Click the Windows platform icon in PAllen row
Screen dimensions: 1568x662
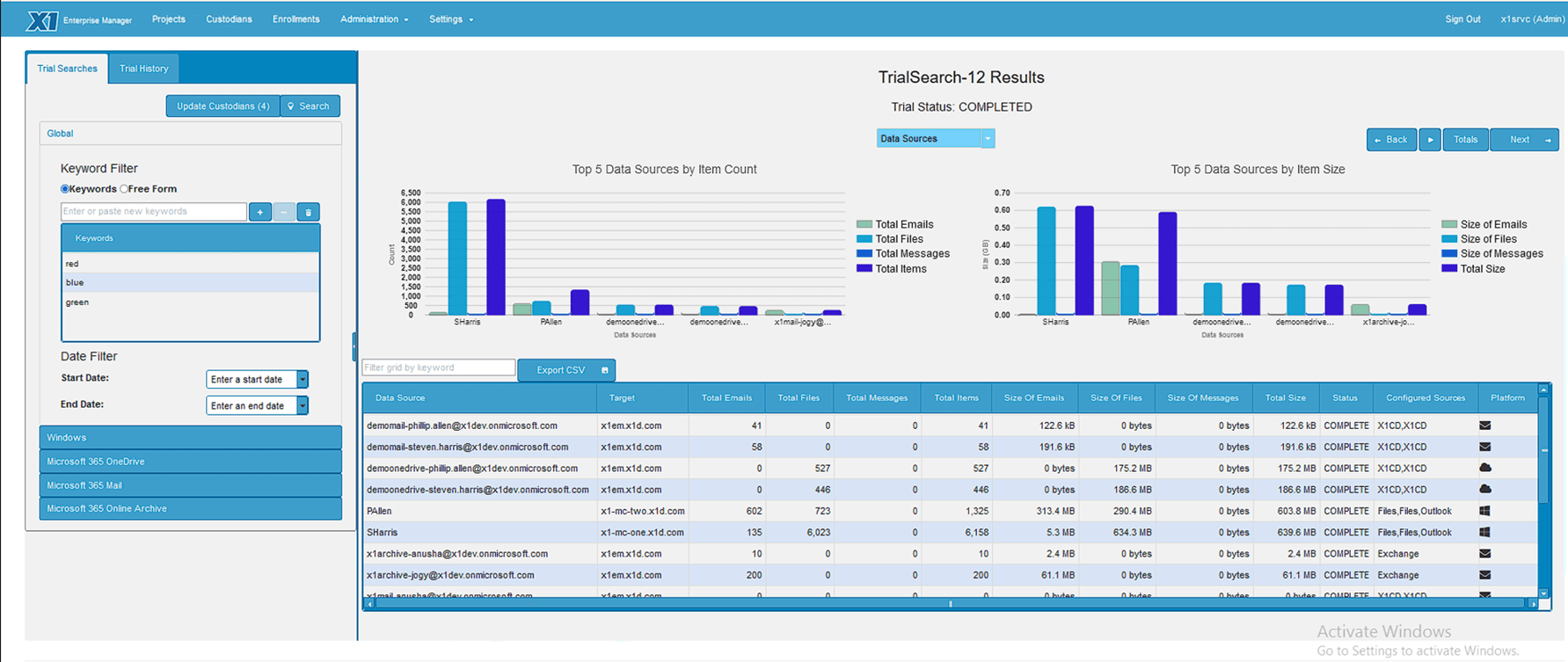(1484, 511)
